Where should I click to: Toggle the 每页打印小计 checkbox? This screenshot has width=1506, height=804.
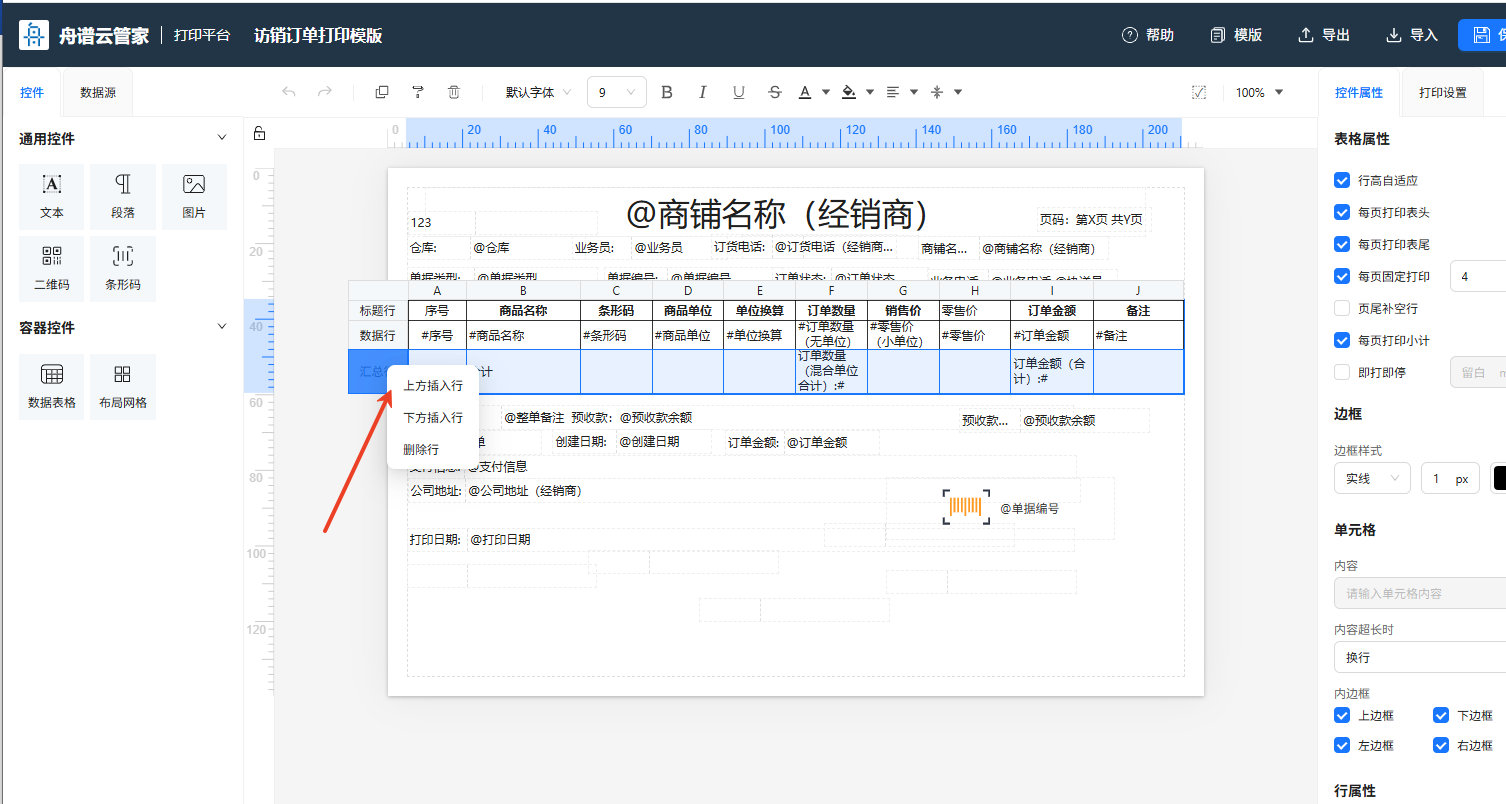(1342, 341)
